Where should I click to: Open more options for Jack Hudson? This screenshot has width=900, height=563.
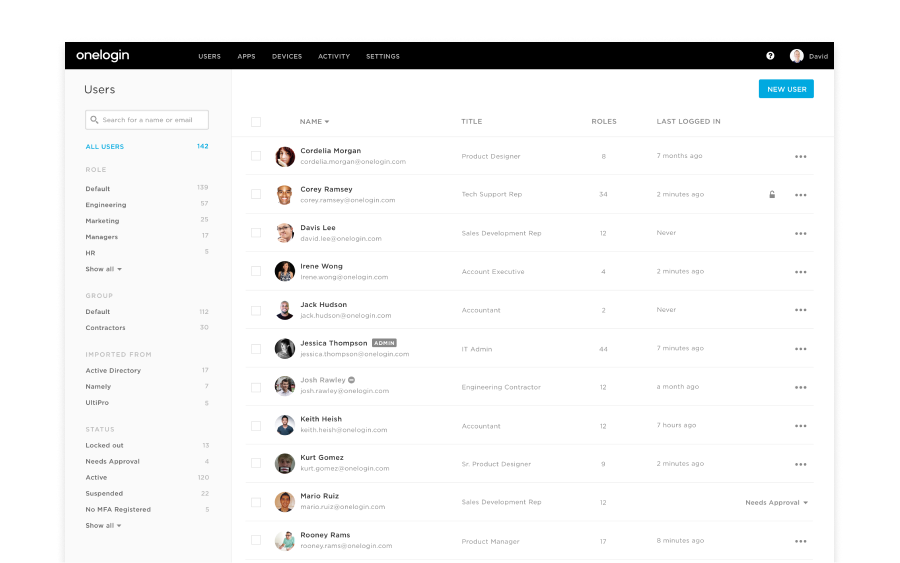(x=801, y=310)
